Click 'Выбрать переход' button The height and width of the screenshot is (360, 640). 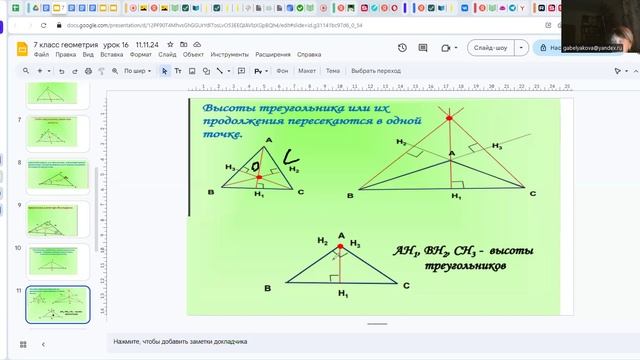point(376,71)
